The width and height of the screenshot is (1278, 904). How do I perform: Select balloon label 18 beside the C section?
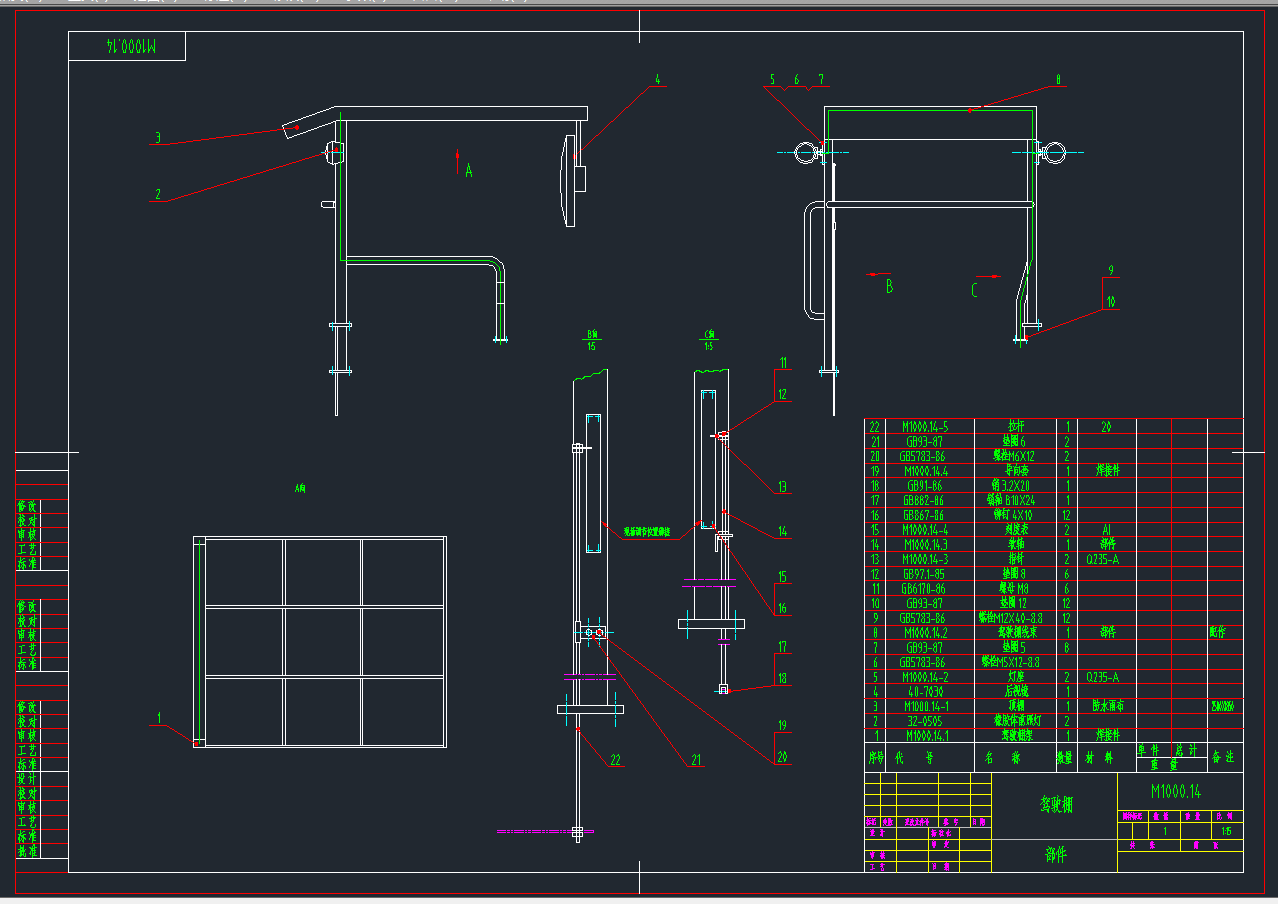(x=783, y=678)
